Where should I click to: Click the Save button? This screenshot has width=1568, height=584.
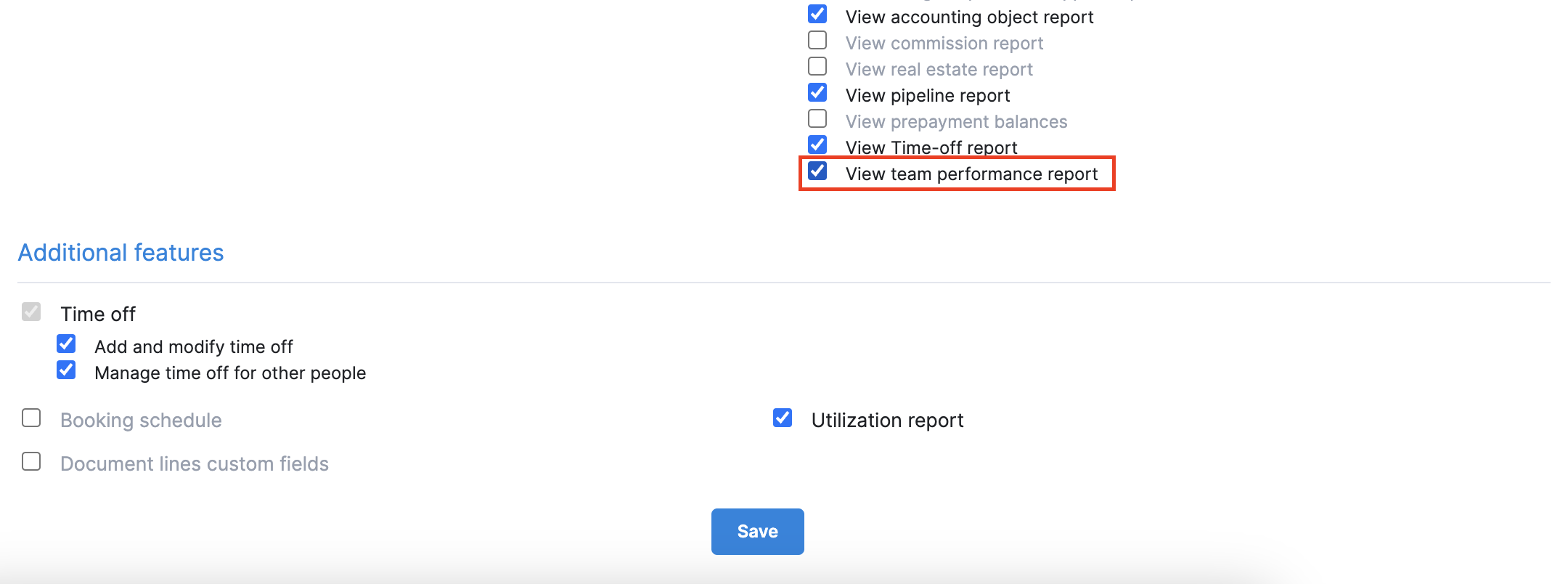[757, 532]
